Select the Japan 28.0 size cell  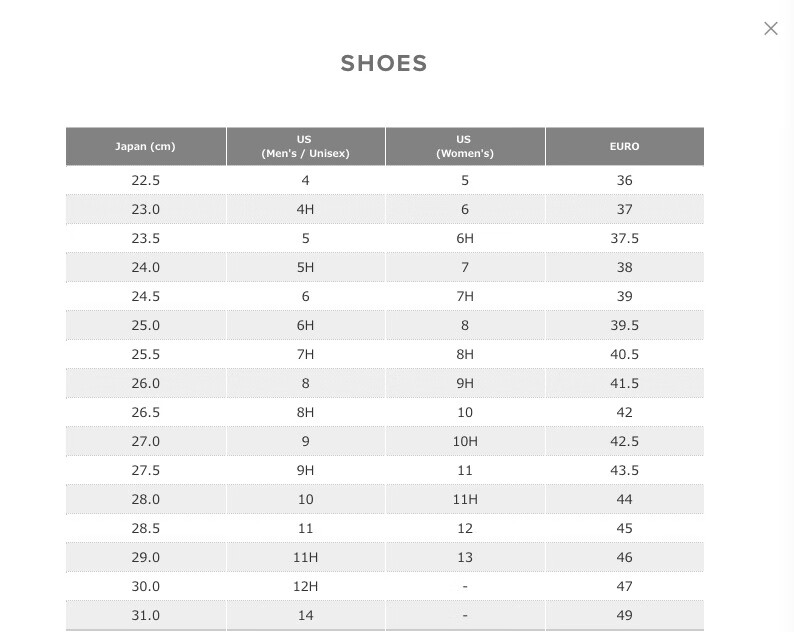[145, 500]
